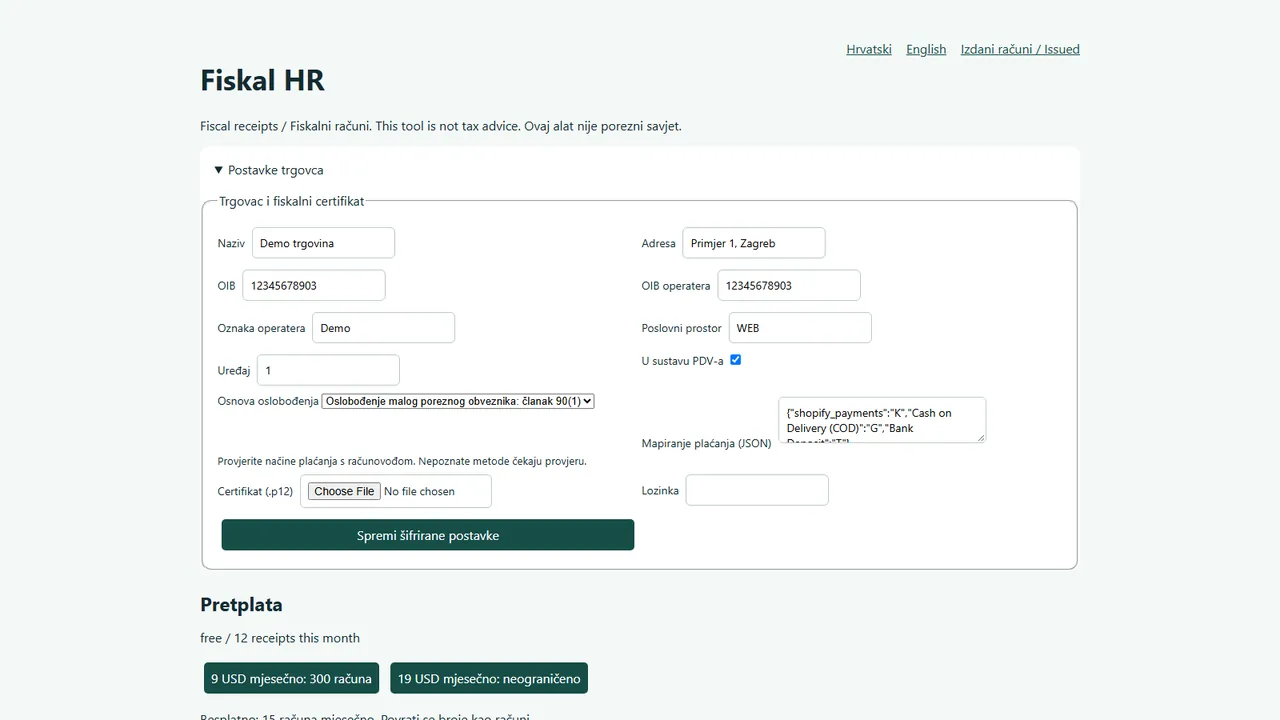This screenshot has height=720, width=1280.
Task: Click the 'Provjerite načine plaćanja' note
Action: pos(402,461)
